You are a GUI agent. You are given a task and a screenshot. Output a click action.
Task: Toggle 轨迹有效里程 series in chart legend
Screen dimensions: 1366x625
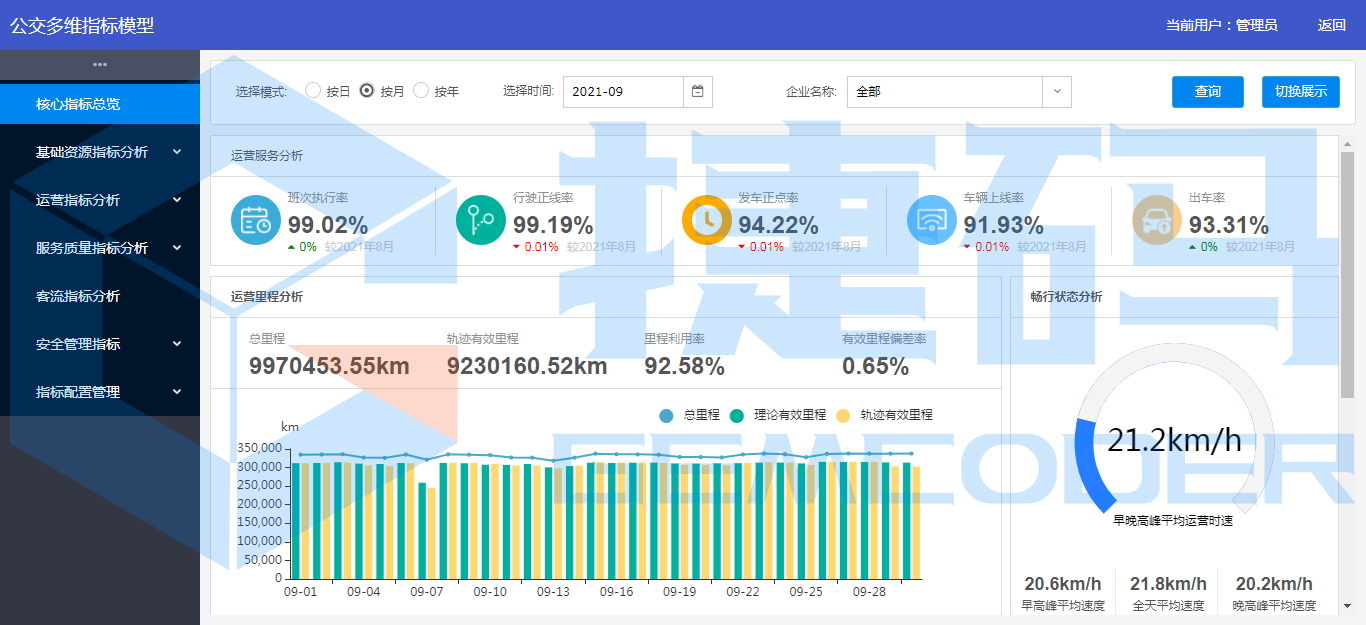click(884, 415)
